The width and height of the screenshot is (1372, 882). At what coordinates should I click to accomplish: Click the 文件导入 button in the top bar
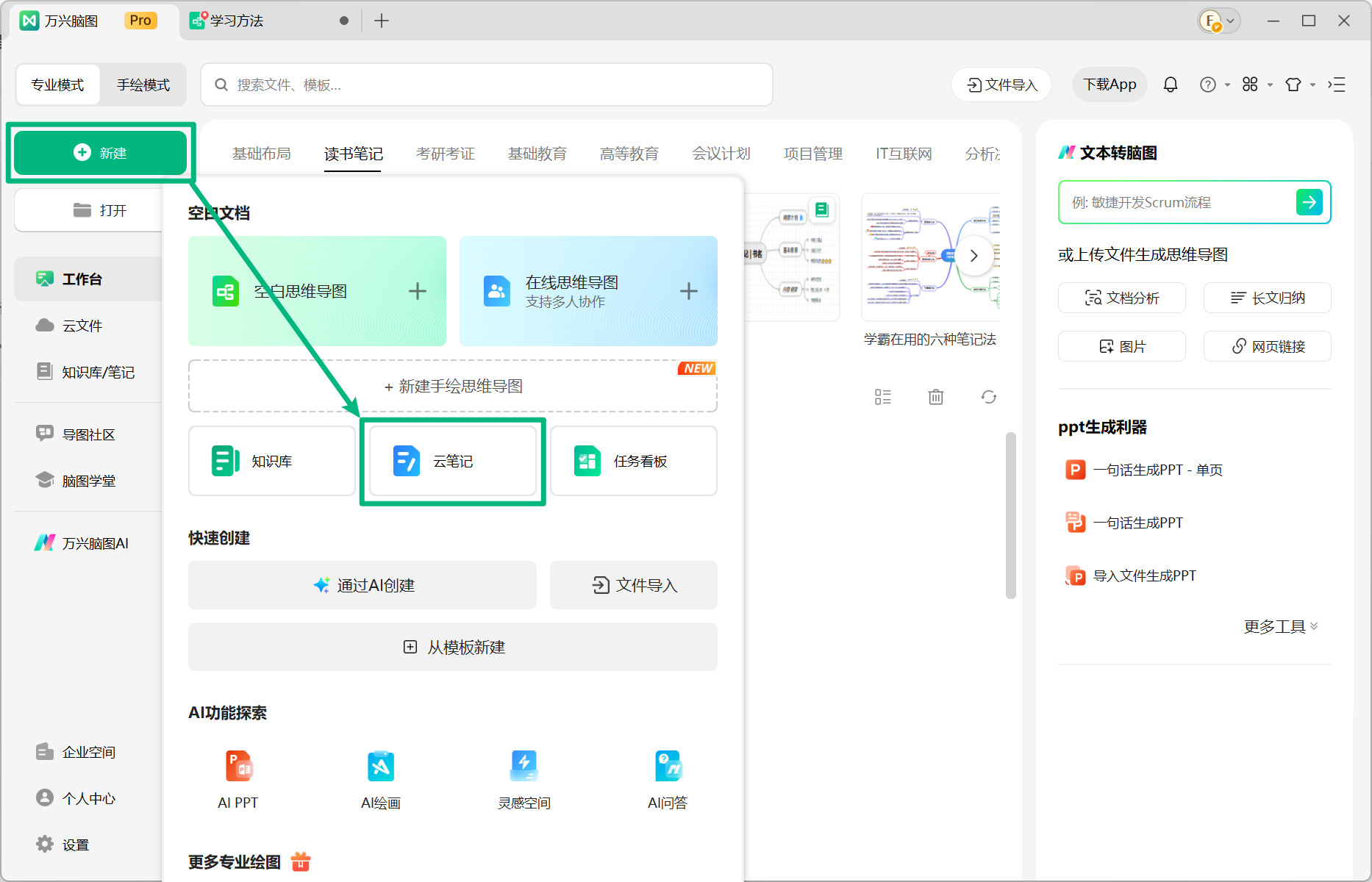[x=1001, y=85]
